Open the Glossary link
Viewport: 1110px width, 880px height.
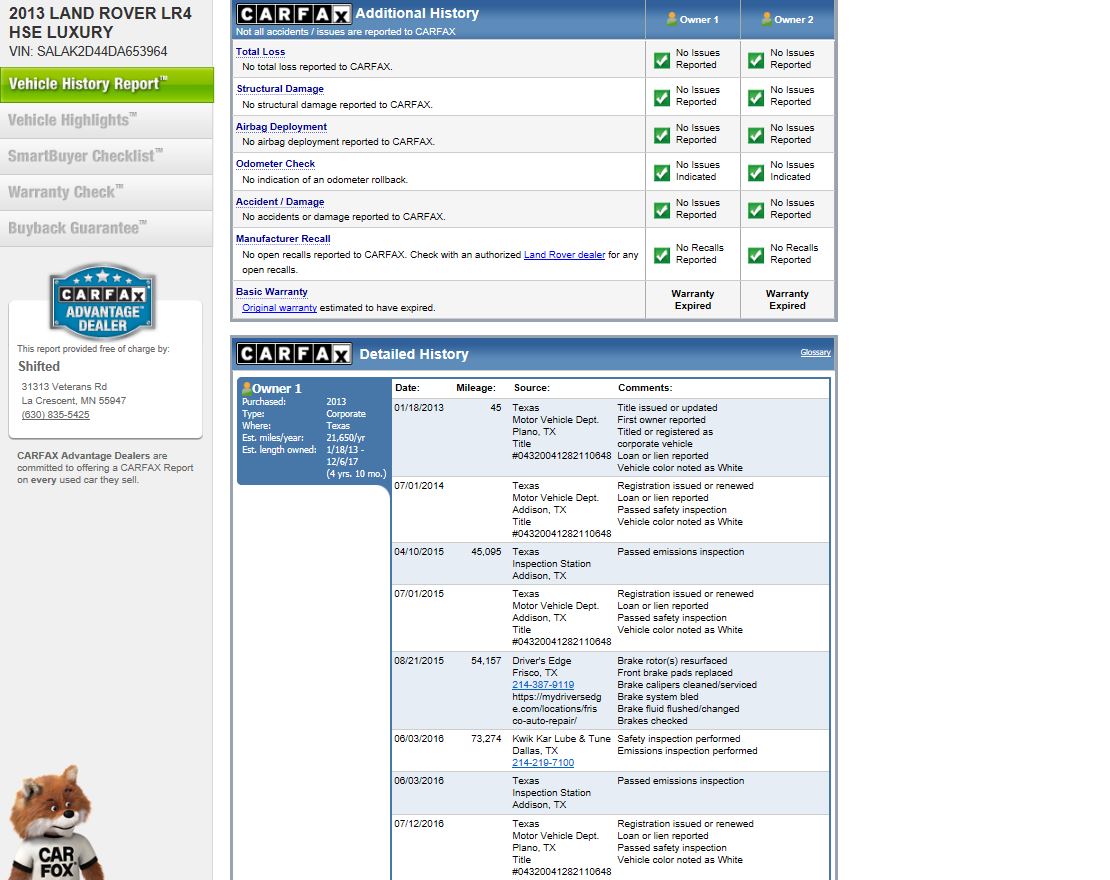point(816,353)
